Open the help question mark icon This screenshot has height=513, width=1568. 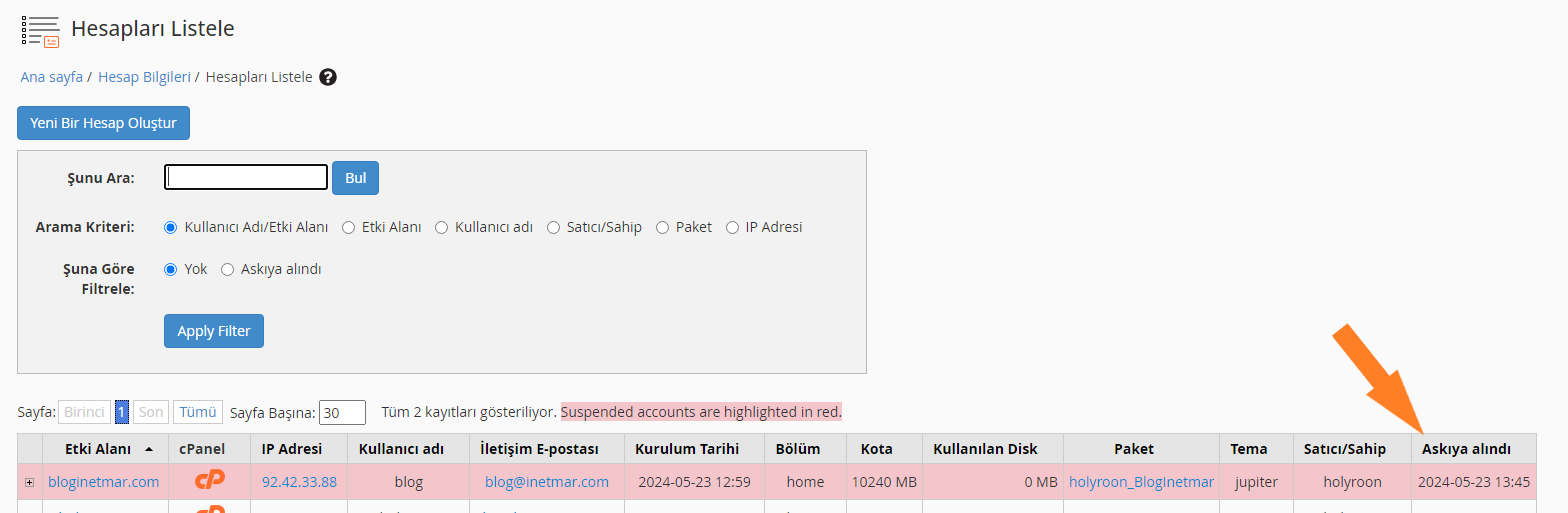coord(328,77)
